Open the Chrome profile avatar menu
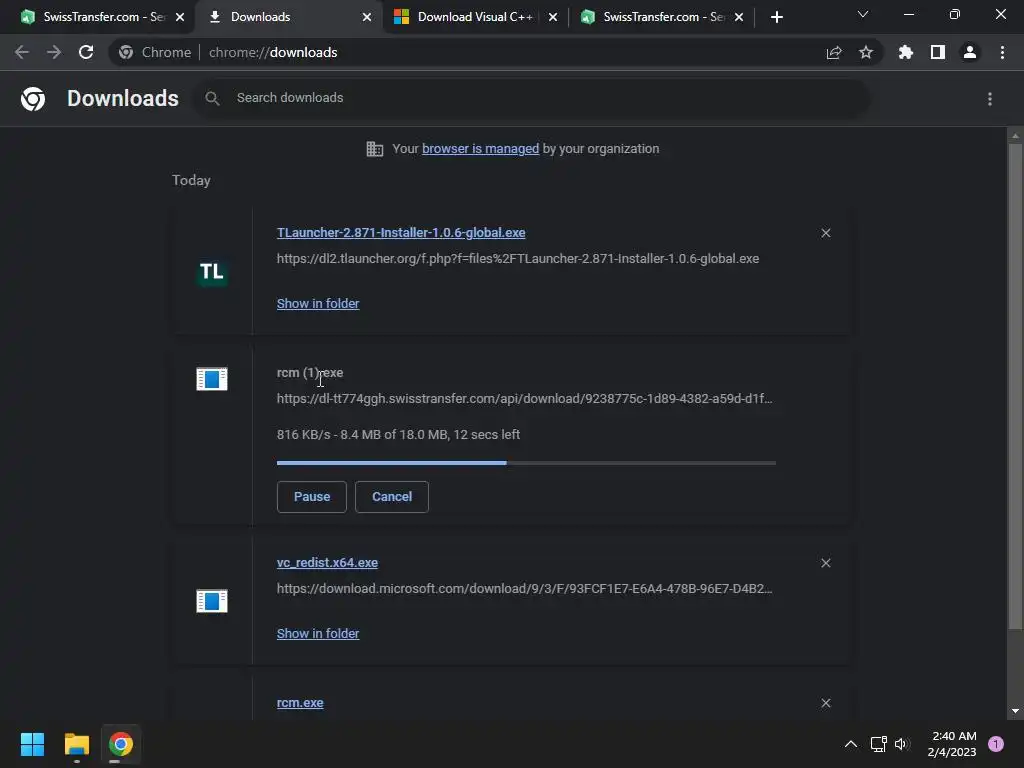 pos(970,52)
